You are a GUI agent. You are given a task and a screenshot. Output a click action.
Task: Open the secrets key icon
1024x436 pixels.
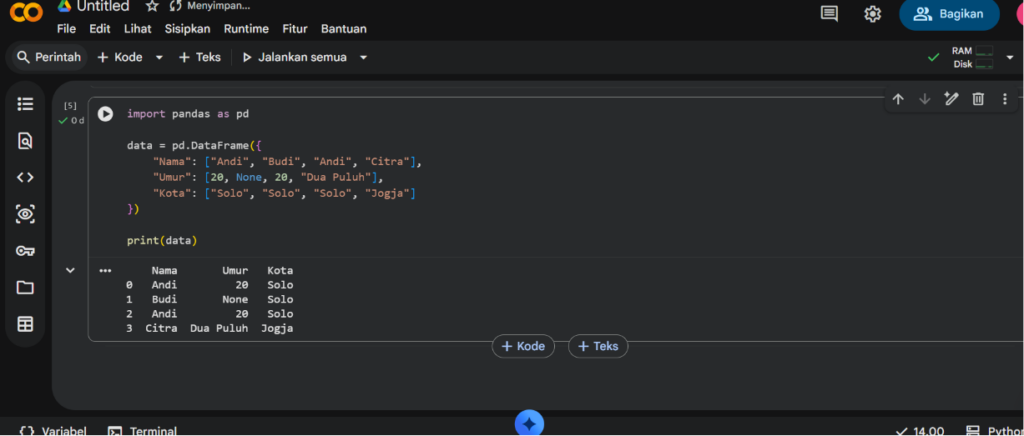[x=25, y=251]
